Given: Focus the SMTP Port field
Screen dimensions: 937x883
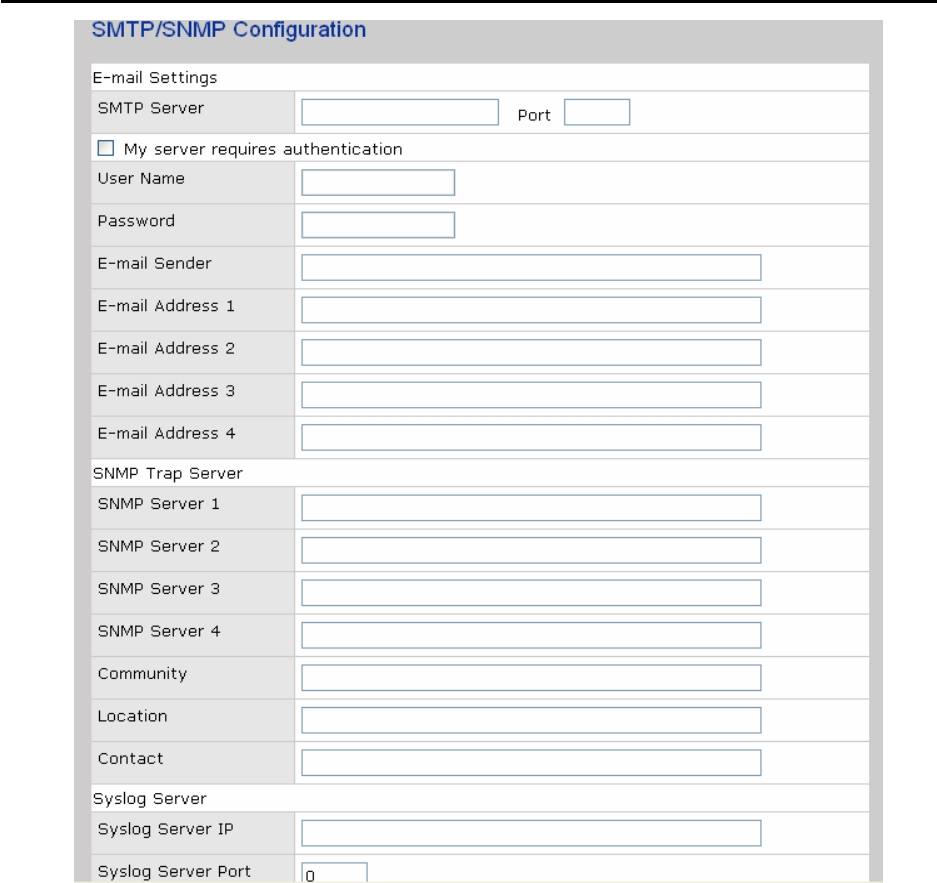Looking at the screenshot, I should click(x=596, y=112).
